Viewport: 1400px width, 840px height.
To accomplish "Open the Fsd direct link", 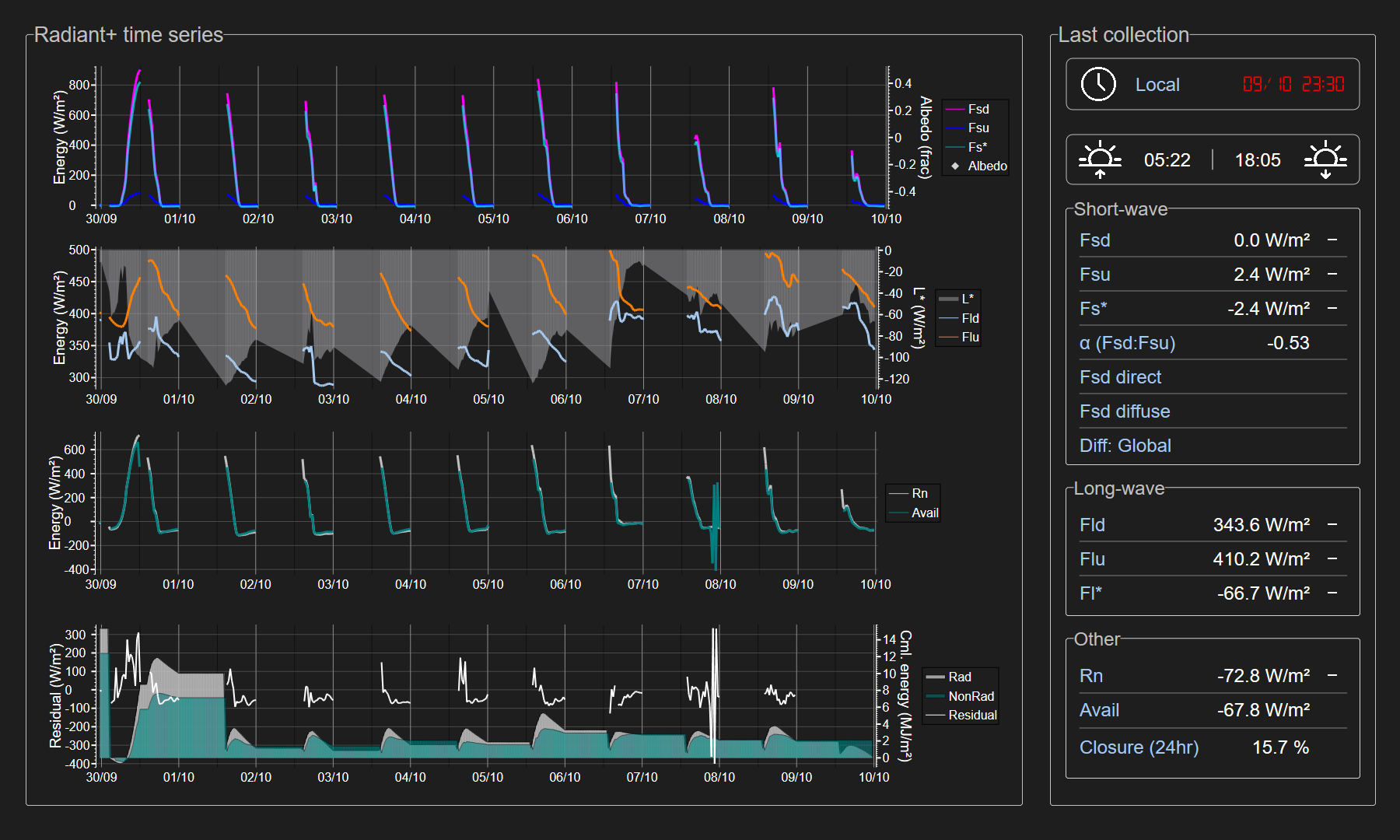I will (1120, 377).
